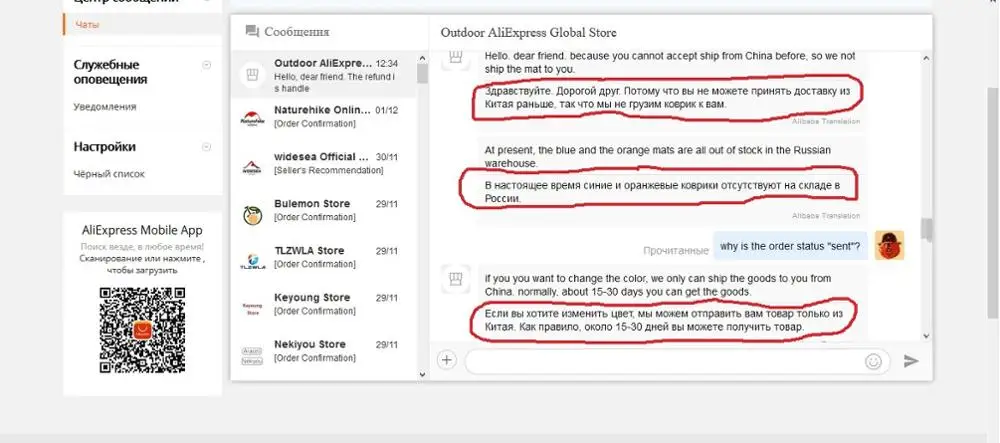Open Bulemon Store chat conversation
1000x443 pixels.
coord(323,210)
